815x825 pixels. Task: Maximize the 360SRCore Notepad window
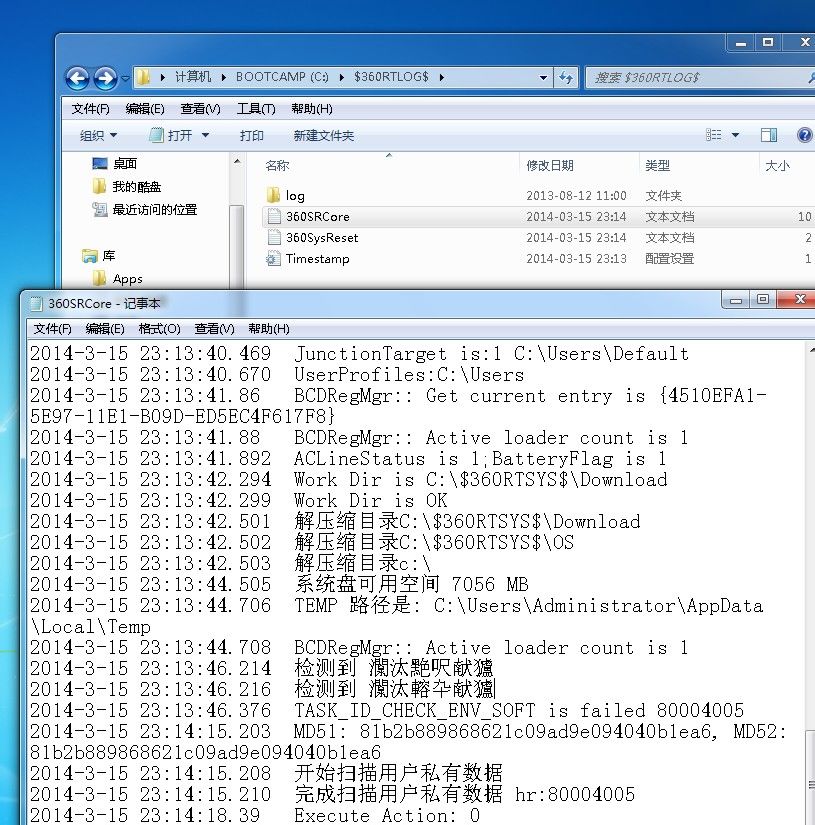[763, 300]
